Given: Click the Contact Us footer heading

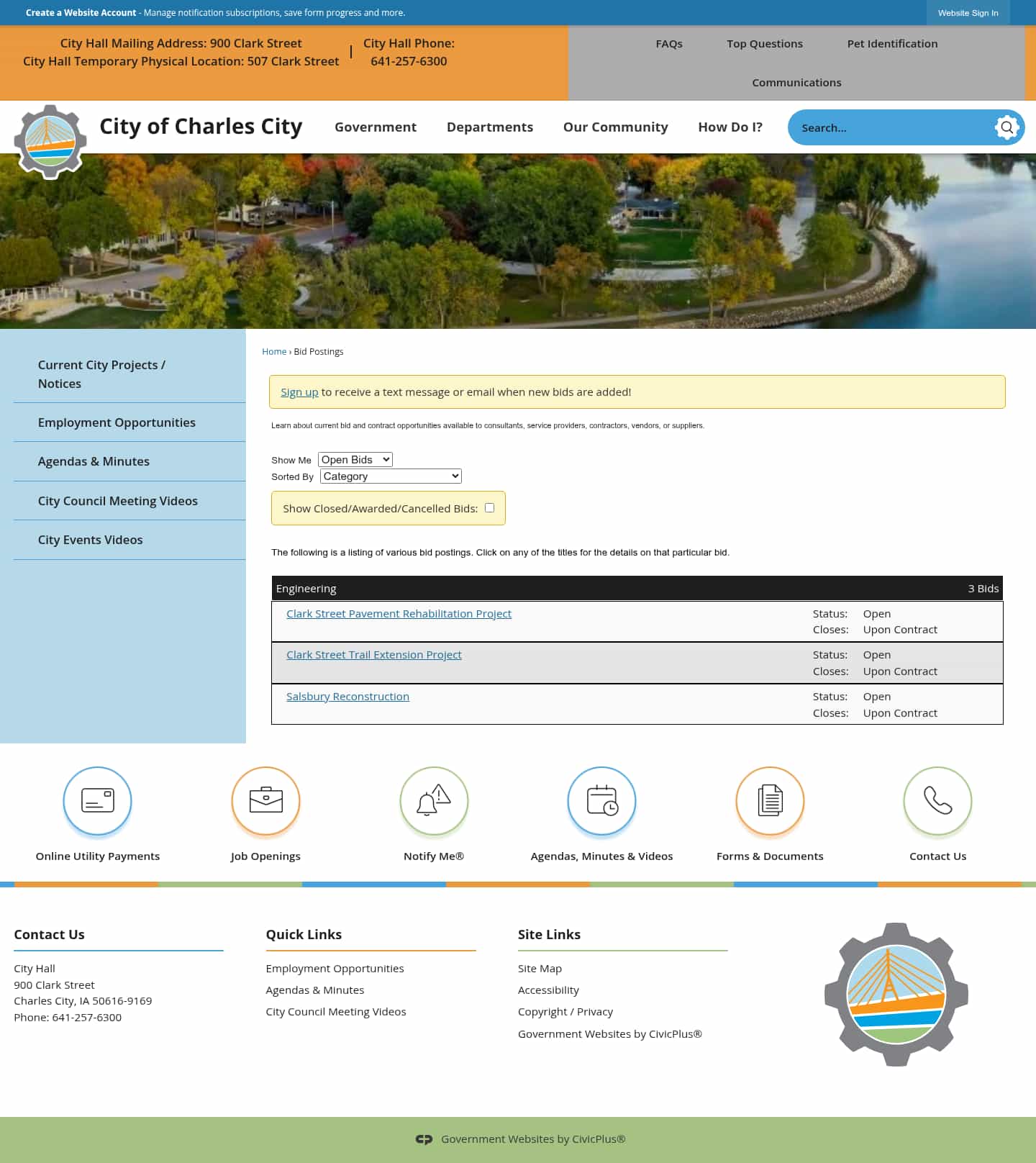Looking at the screenshot, I should 49,935.
